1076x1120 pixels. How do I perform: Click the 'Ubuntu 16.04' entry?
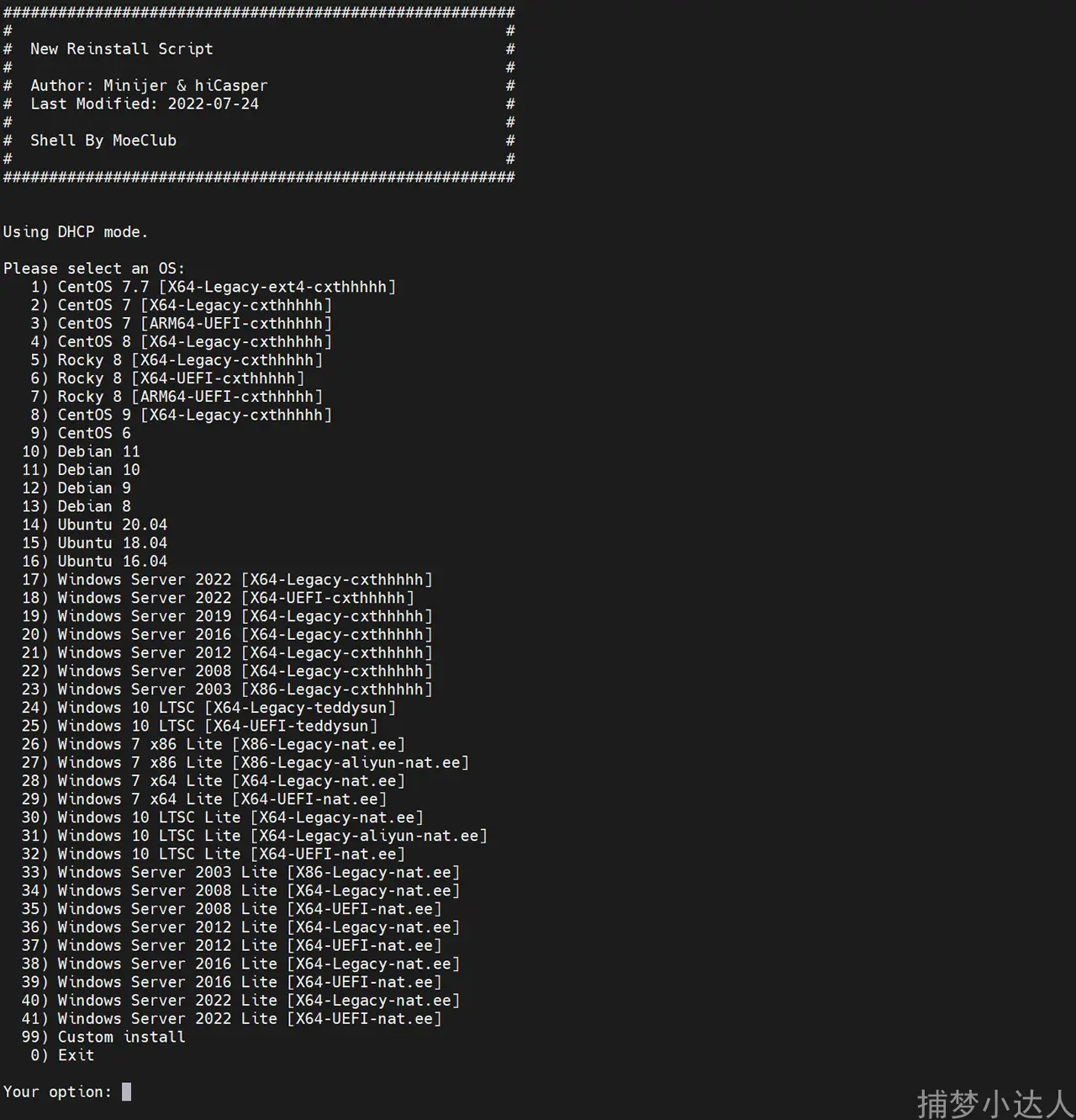(112, 561)
